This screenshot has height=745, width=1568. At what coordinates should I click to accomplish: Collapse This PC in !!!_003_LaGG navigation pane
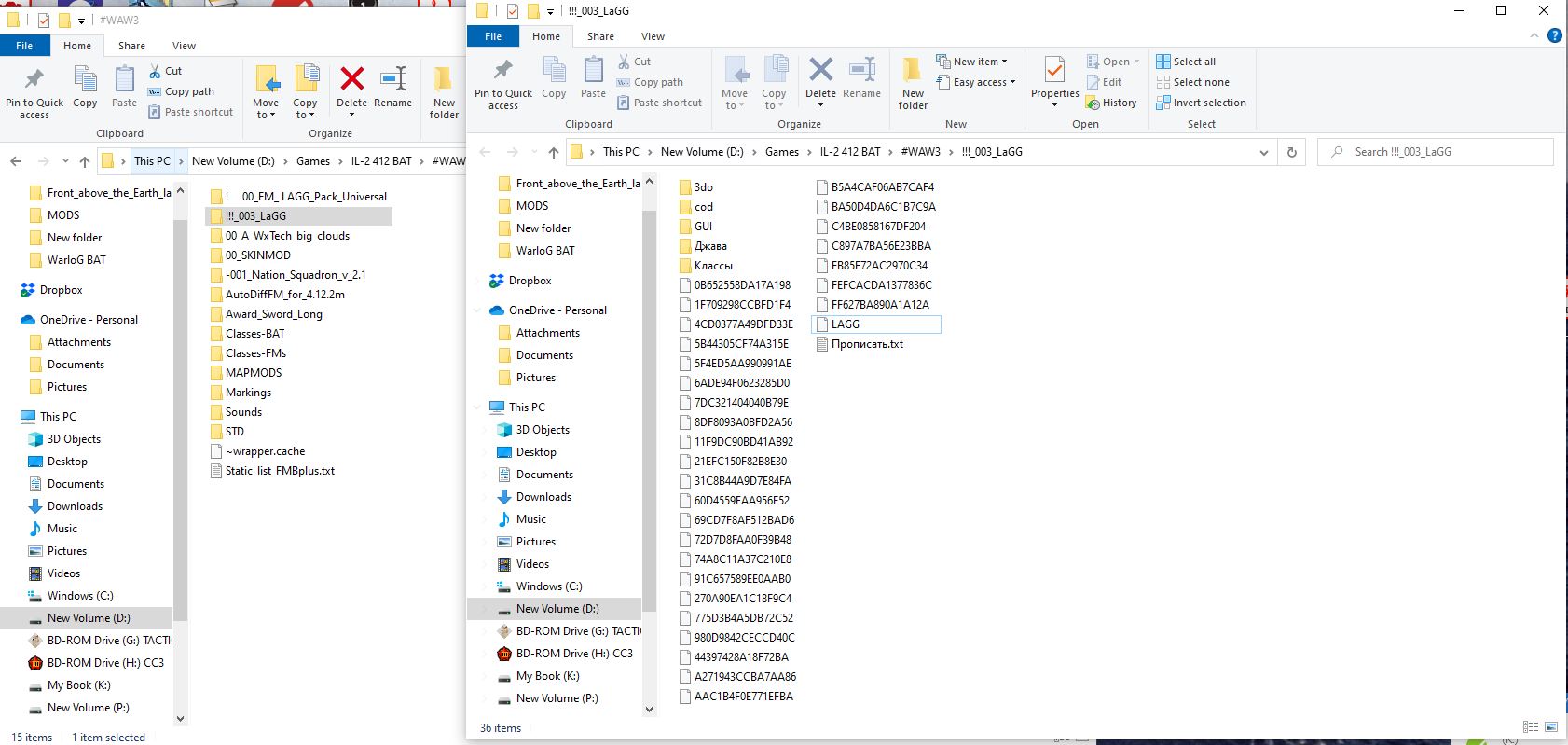coord(478,407)
